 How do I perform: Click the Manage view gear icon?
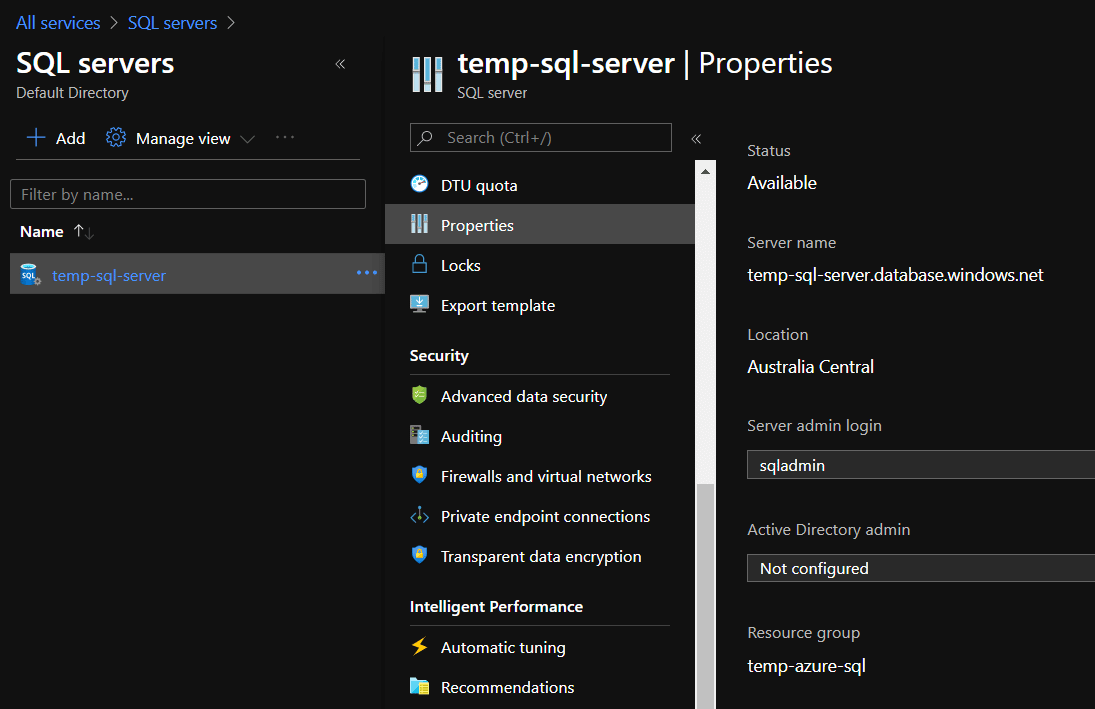[x=116, y=138]
